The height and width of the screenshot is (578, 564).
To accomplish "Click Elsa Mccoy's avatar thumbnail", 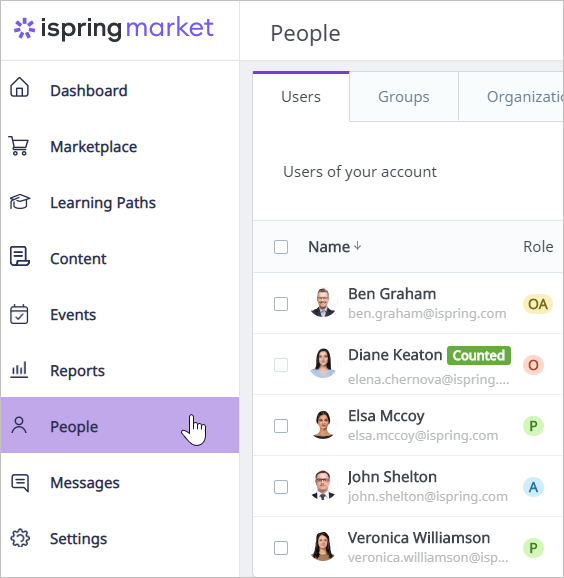I will point(323,425).
